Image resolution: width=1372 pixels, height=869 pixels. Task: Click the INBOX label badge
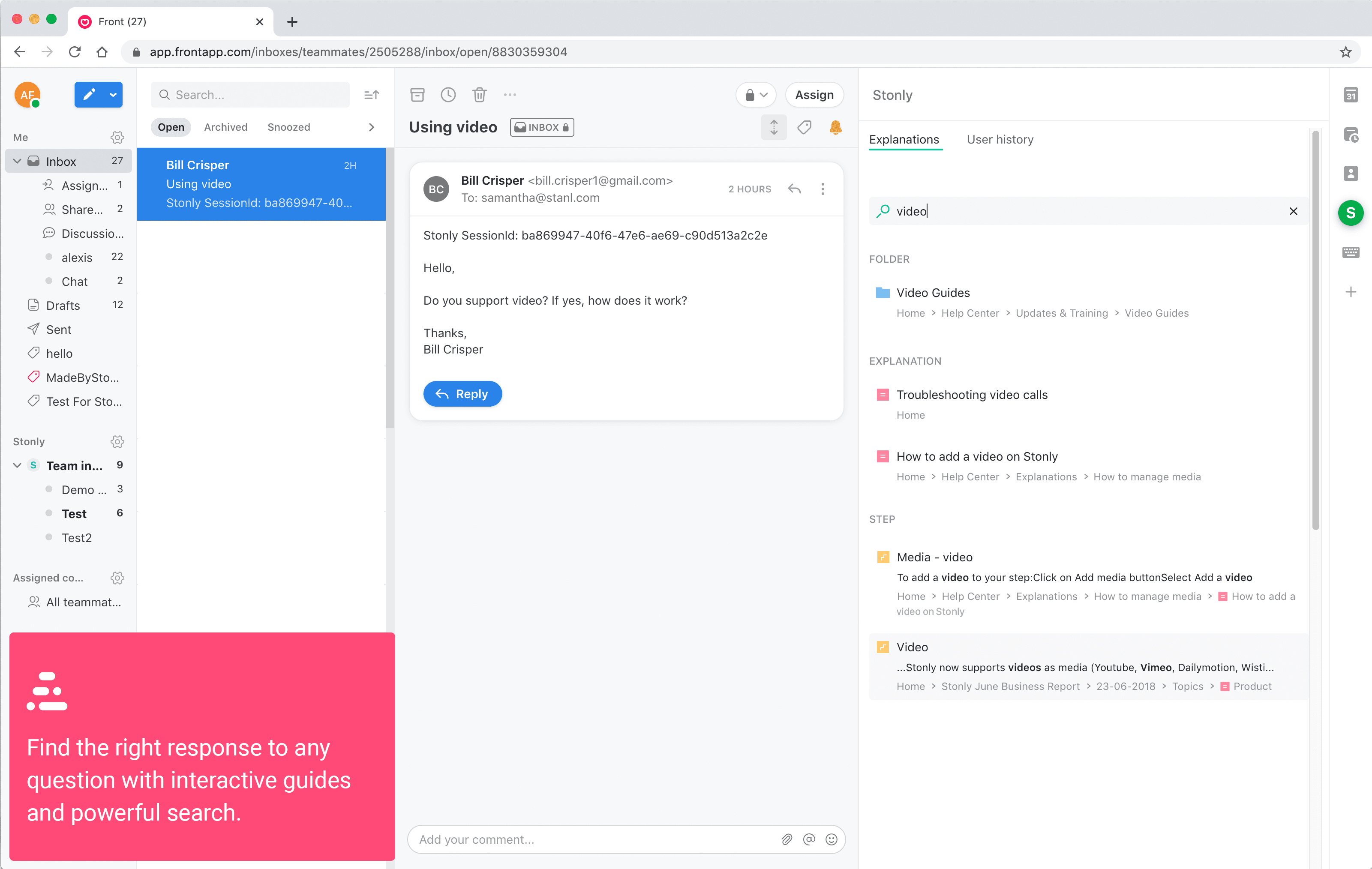(542, 127)
